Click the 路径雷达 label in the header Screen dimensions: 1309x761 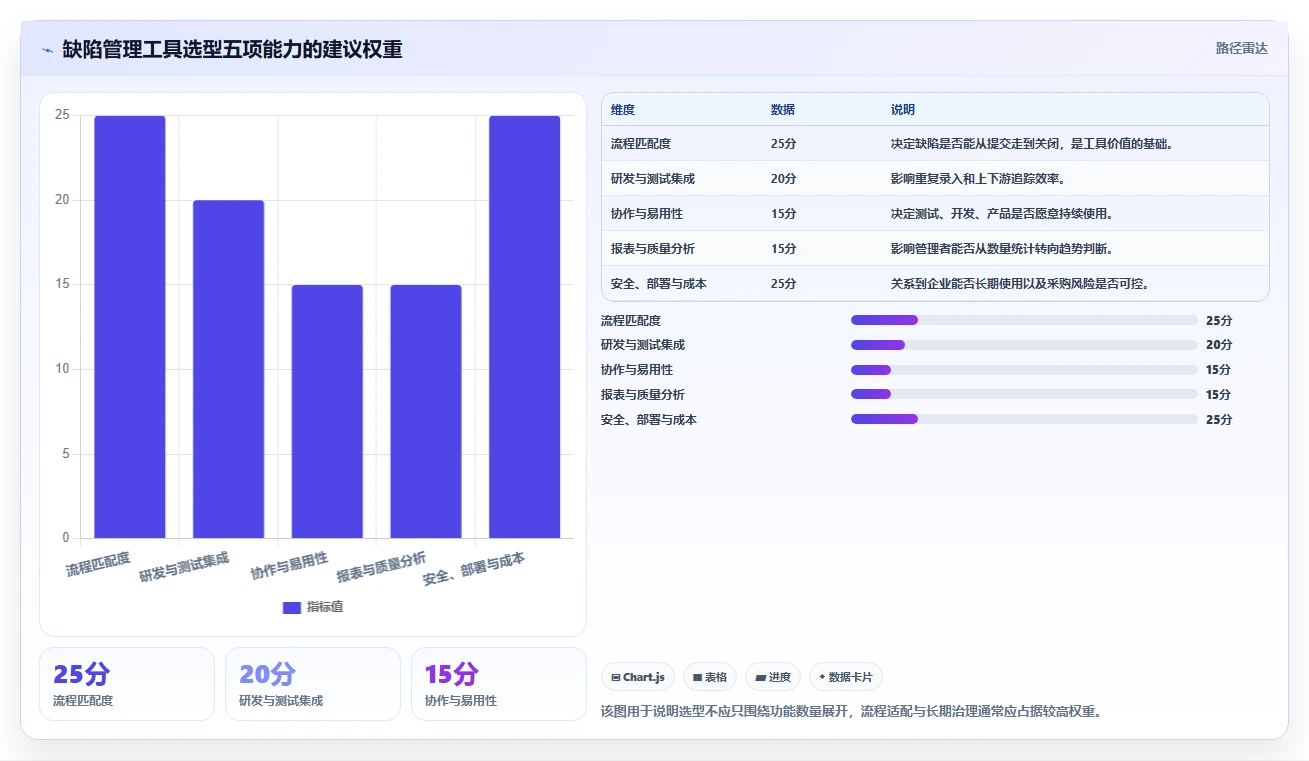(x=1241, y=48)
